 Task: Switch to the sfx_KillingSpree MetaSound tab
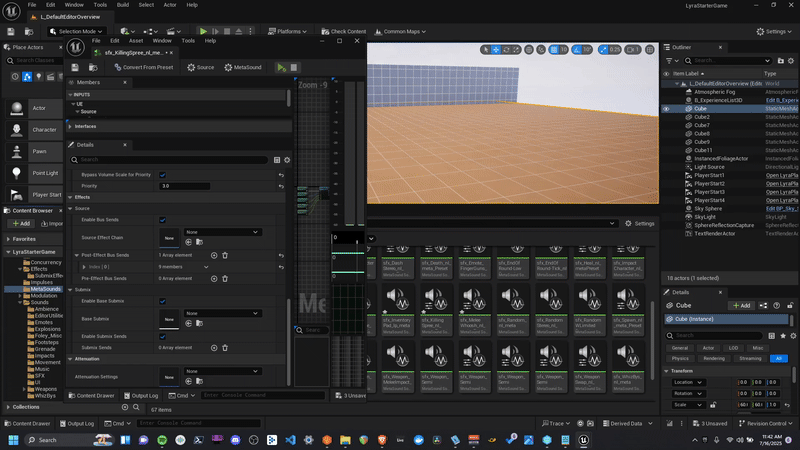(x=134, y=53)
